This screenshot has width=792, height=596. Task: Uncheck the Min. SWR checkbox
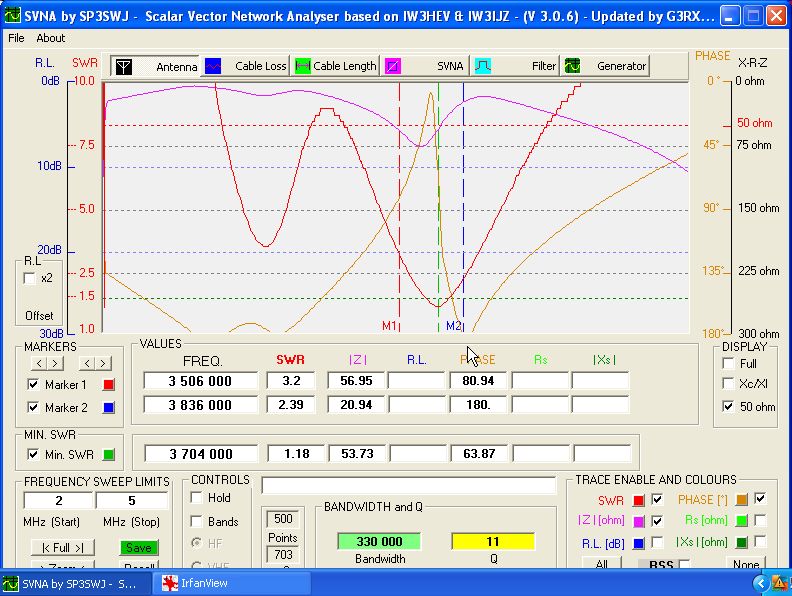[34, 454]
